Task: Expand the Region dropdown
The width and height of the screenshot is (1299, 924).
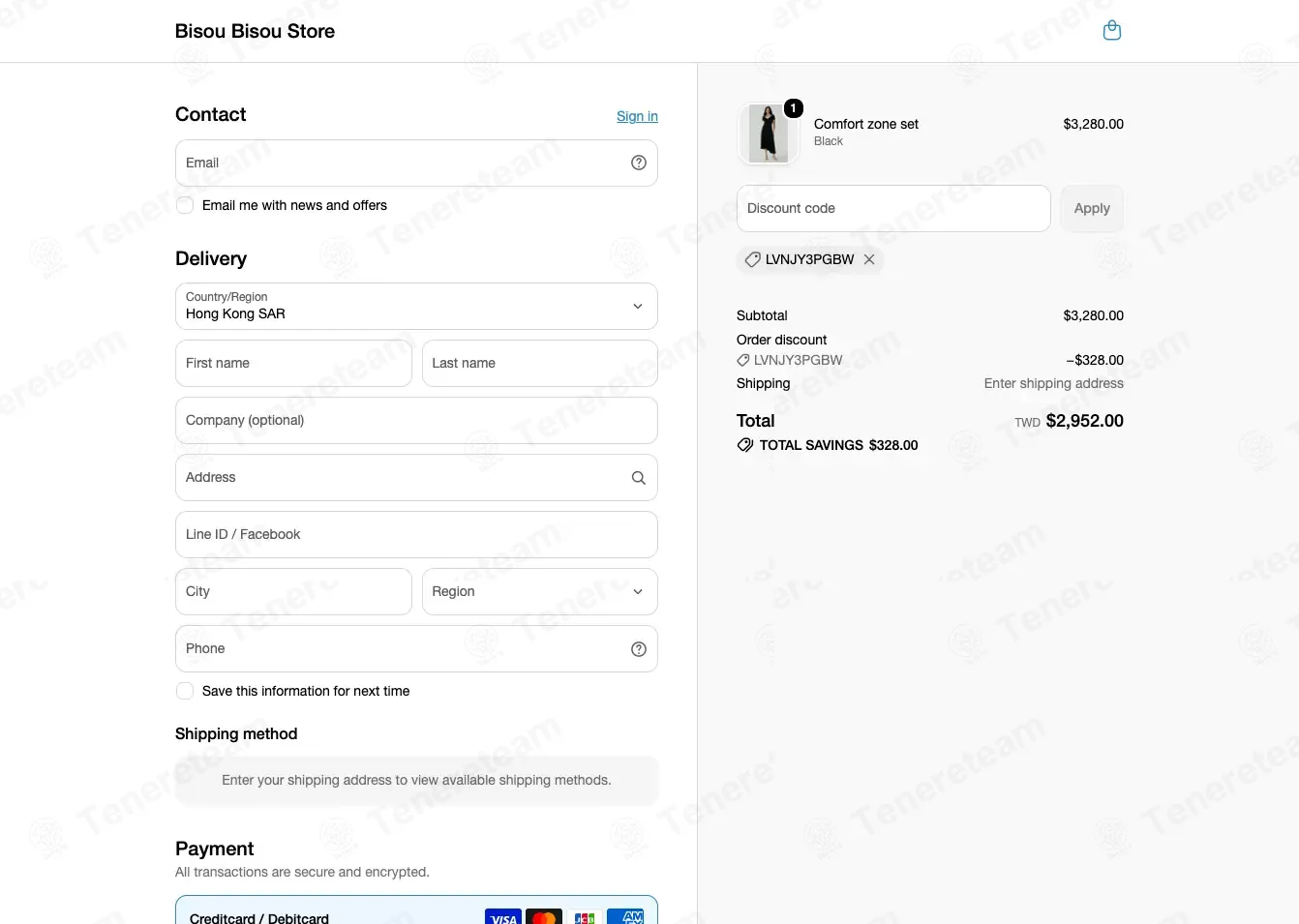Action: (540, 592)
